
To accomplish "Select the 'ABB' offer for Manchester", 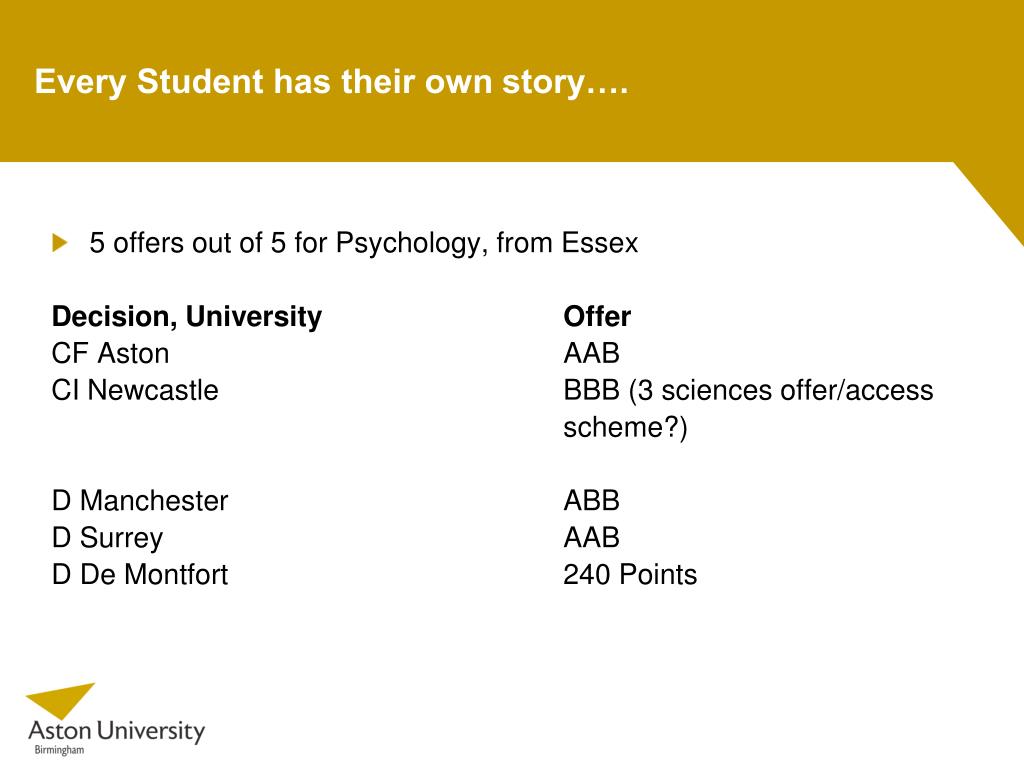I will pos(591,501).
